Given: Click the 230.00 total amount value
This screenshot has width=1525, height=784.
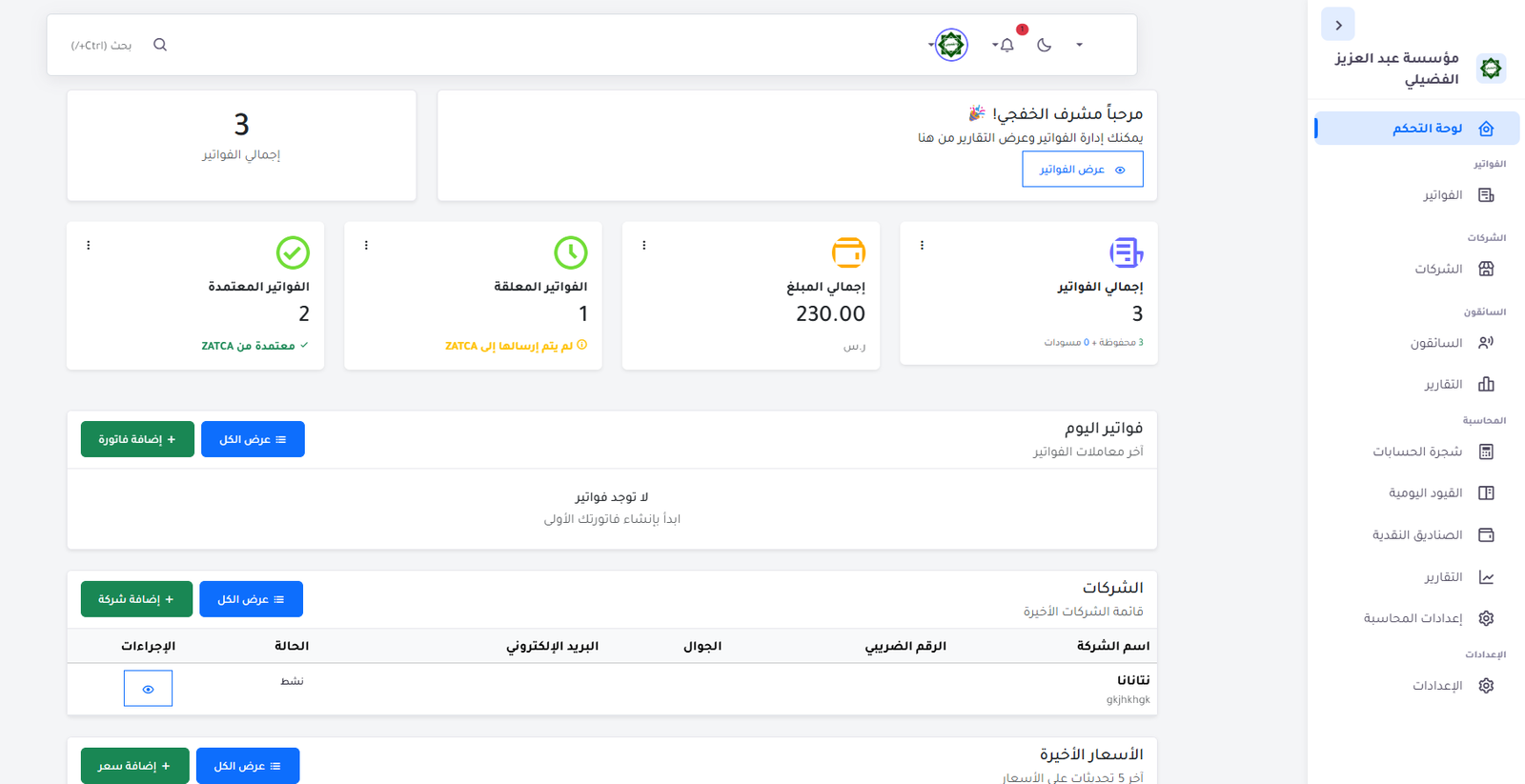Looking at the screenshot, I should coord(830,313).
